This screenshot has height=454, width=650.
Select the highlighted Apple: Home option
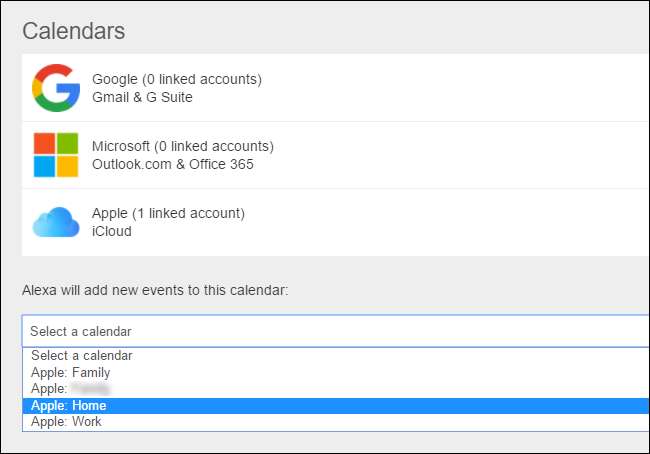(x=68, y=405)
